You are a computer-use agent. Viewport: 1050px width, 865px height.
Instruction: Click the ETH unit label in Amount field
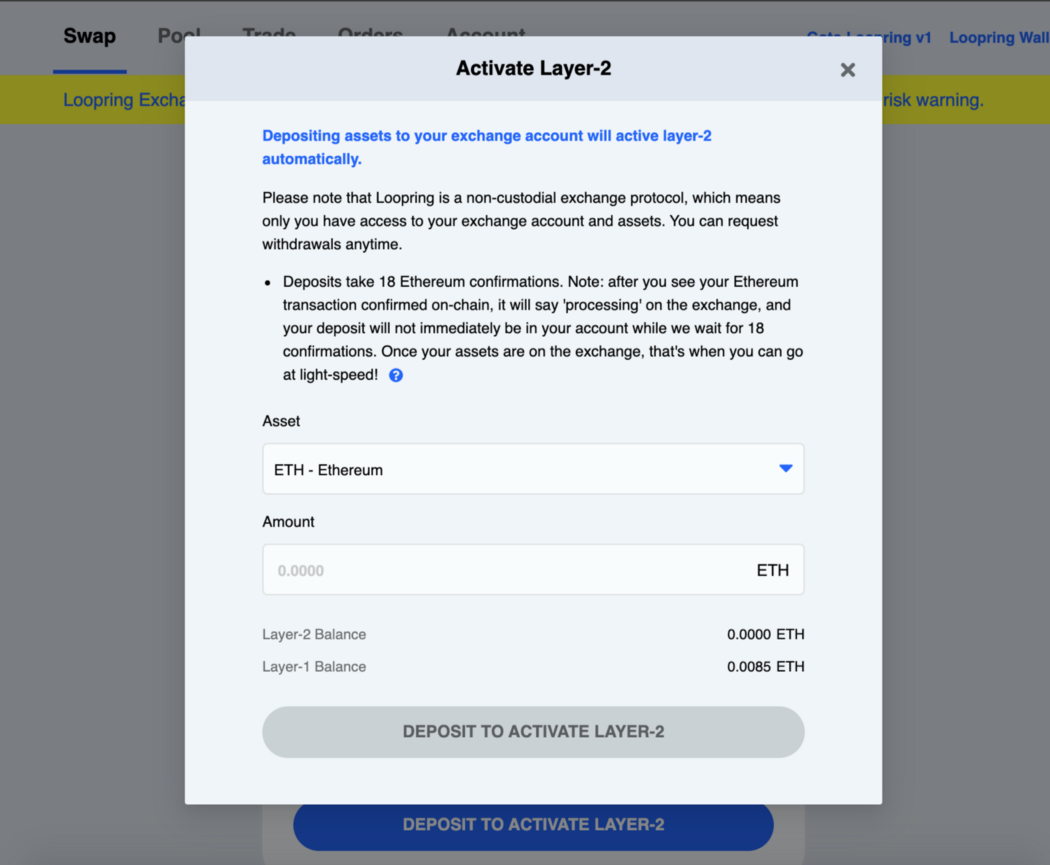pyautogui.click(x=772, y=570)
